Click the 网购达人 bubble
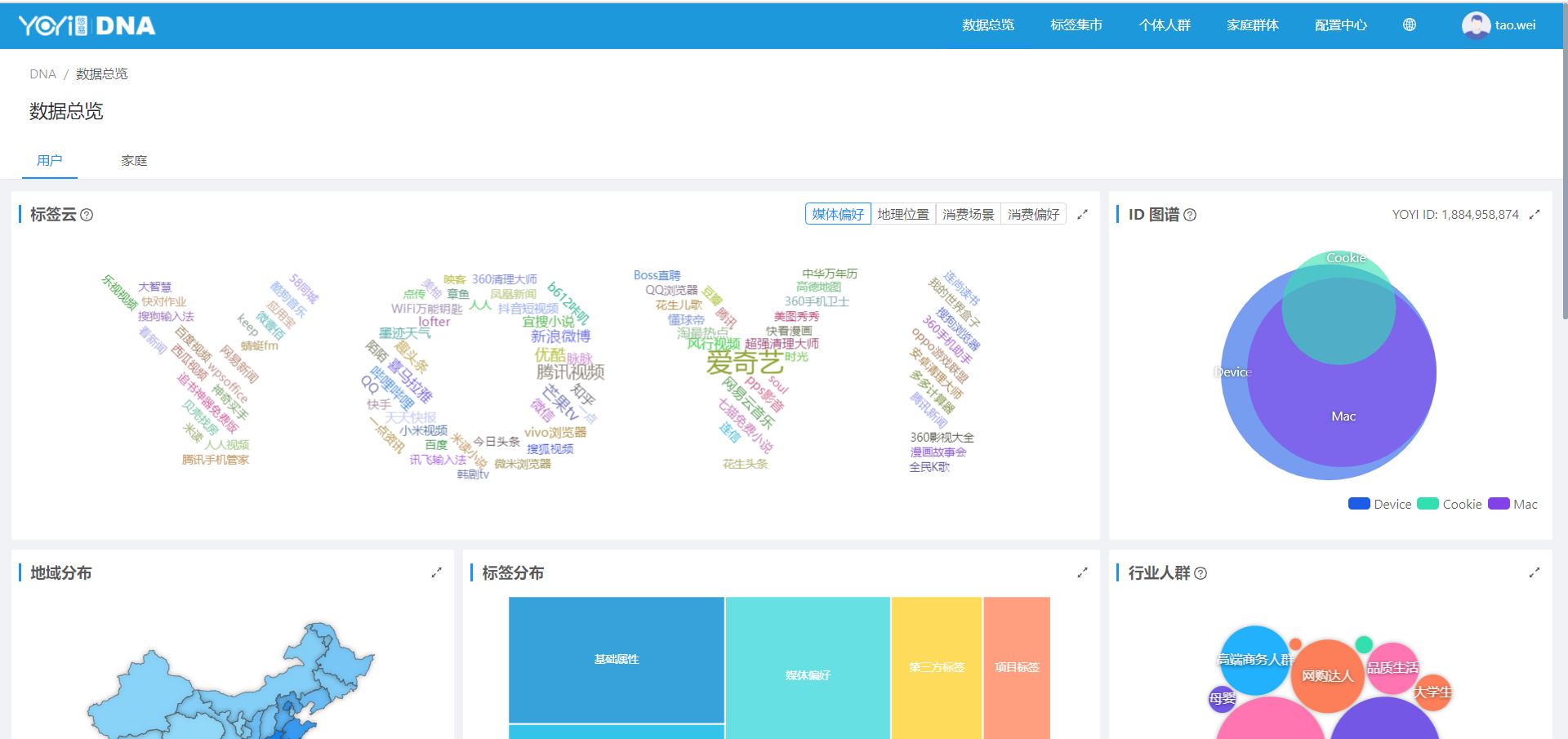 (x=1328, y=676)
